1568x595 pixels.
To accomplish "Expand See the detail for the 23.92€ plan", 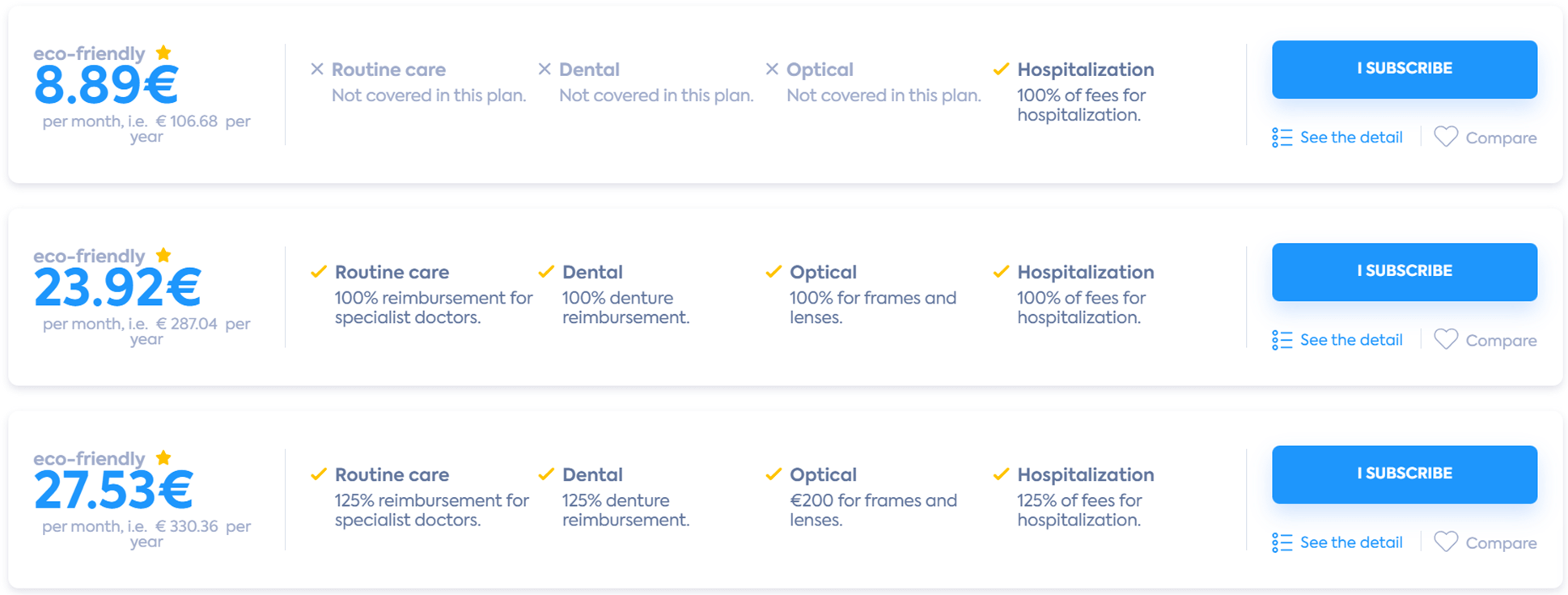I will pos(1350,340).
